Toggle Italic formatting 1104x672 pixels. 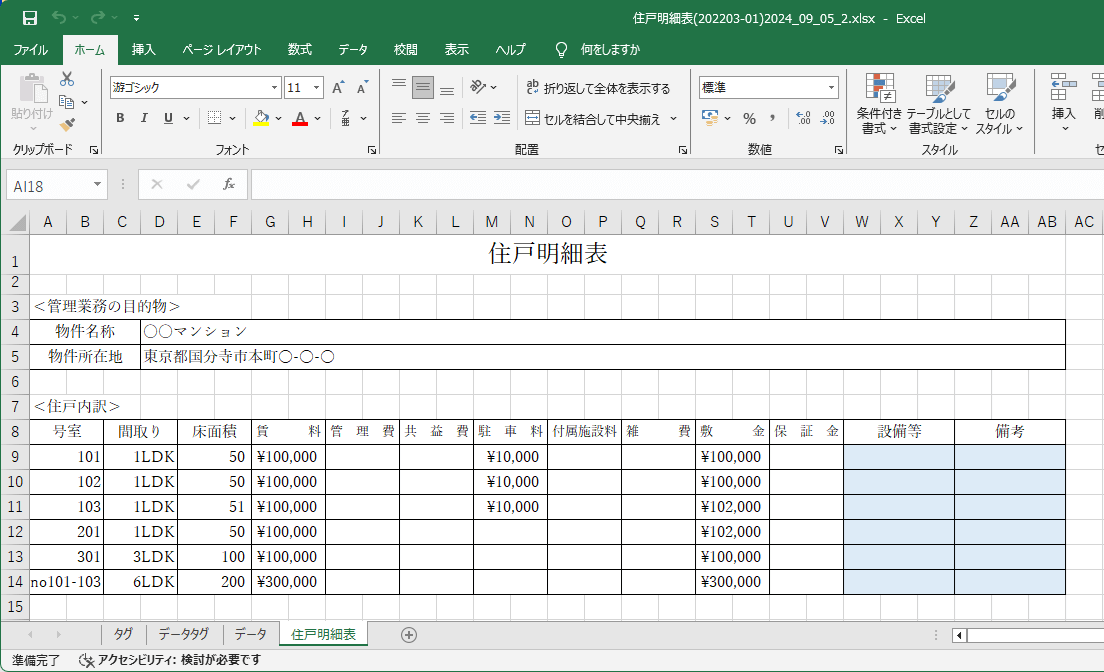pos(144,118)
